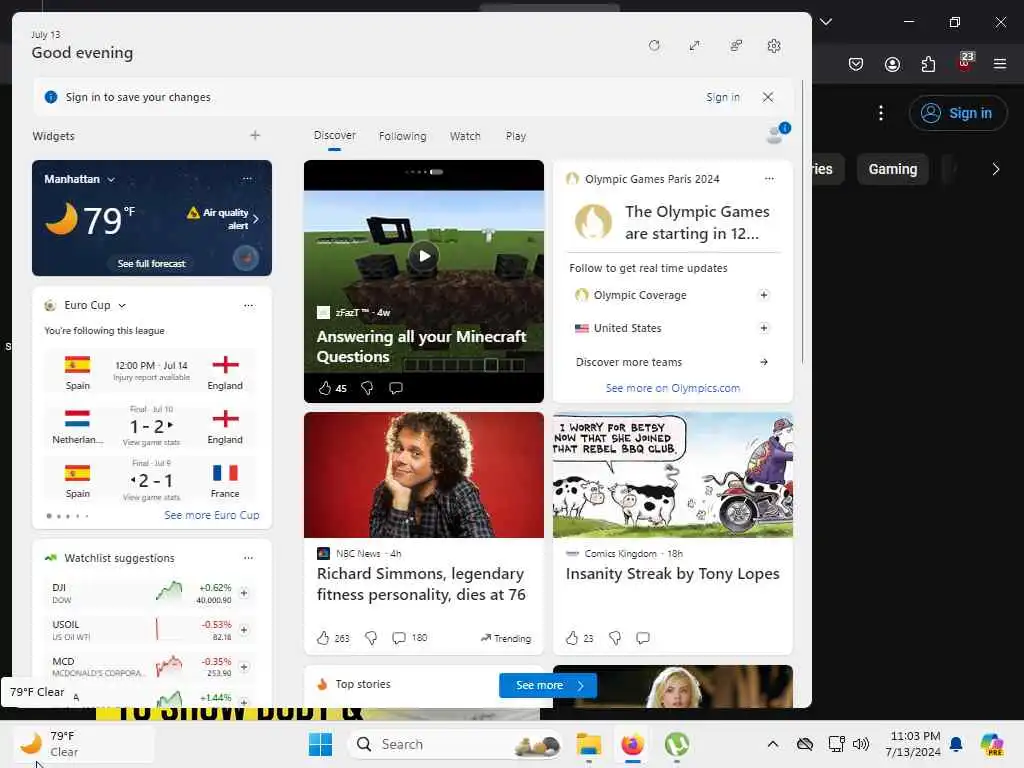Open Firefox application menu
Screen dimensions: 1024x768
point(1000,64)
